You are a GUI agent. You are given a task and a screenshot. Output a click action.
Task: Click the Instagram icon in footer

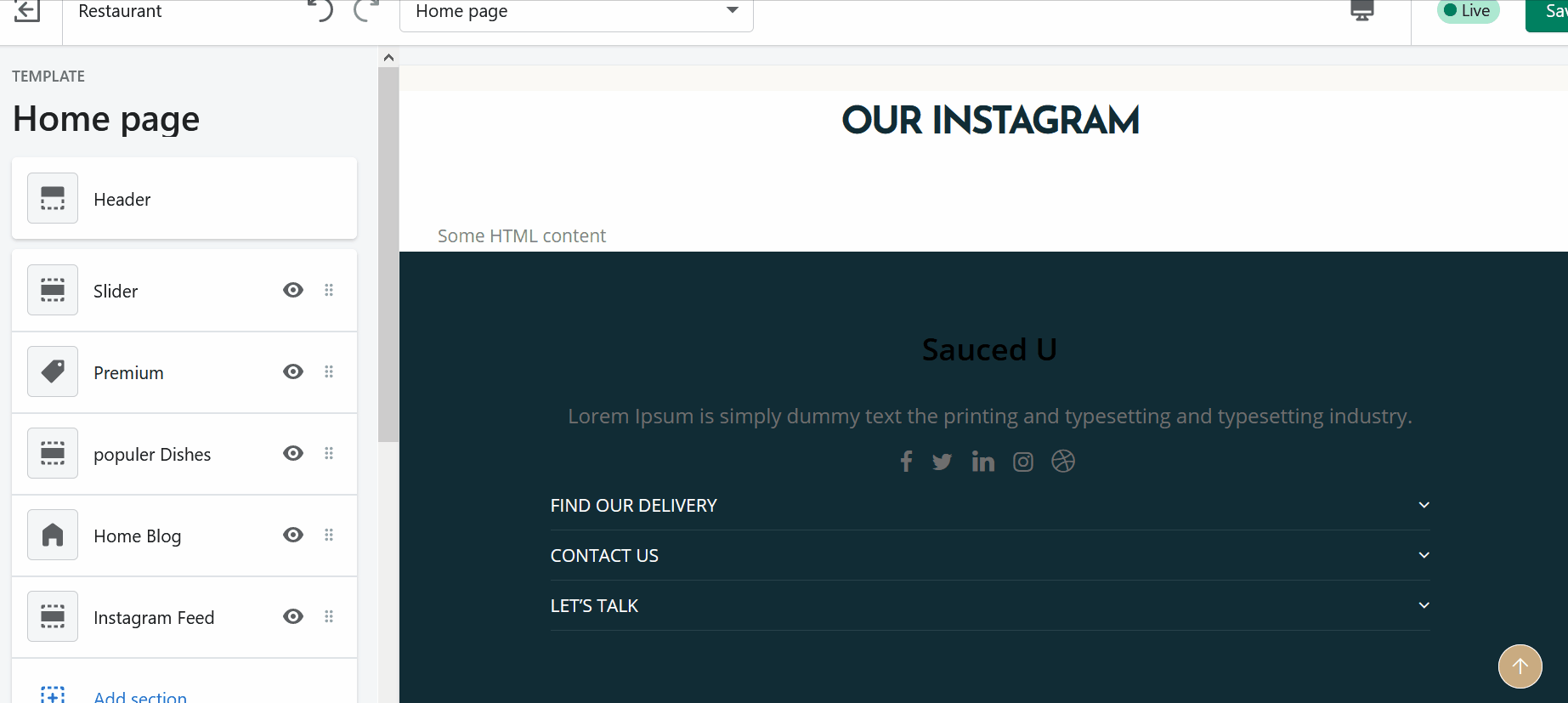[1023, 462]
